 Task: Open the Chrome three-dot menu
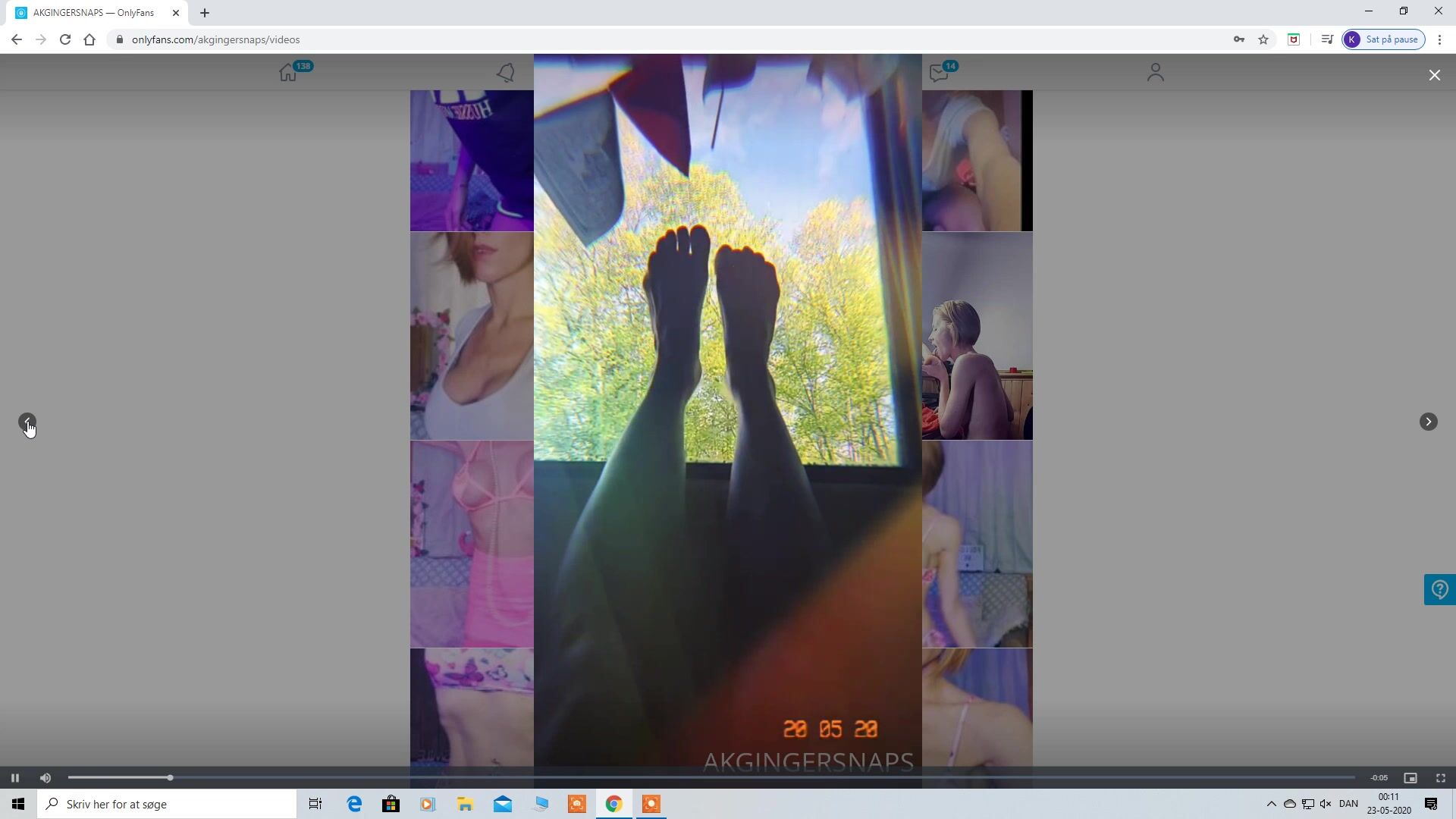pyautogui.click(x=1439, y=39)
